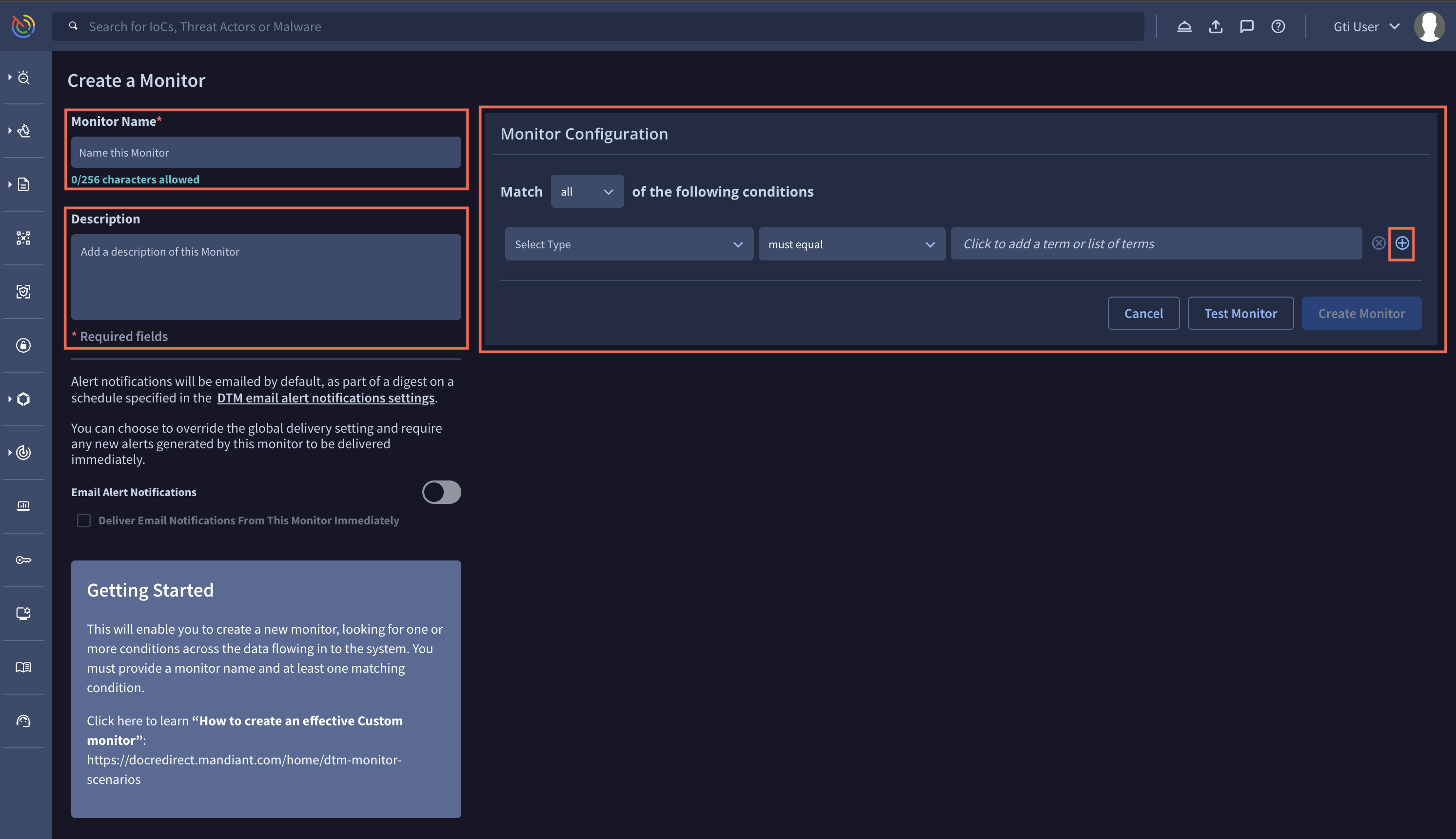This screenshot has height=839, width=1456.
Task: Open the chat bubble icon in header
Action: tap(1247, 26)
